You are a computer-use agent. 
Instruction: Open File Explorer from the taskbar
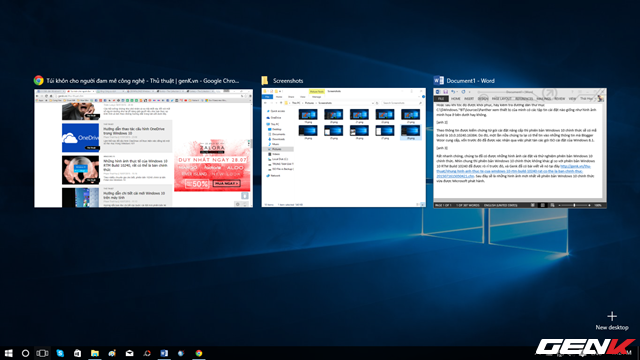95,353
